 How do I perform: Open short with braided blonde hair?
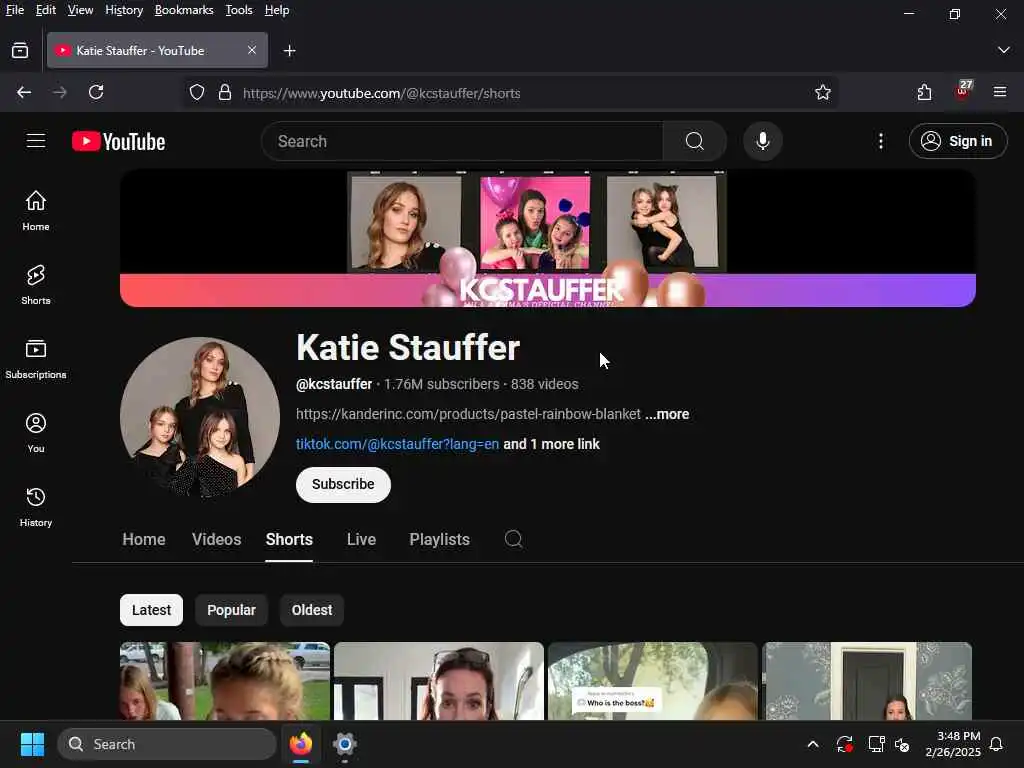(225, 681)
